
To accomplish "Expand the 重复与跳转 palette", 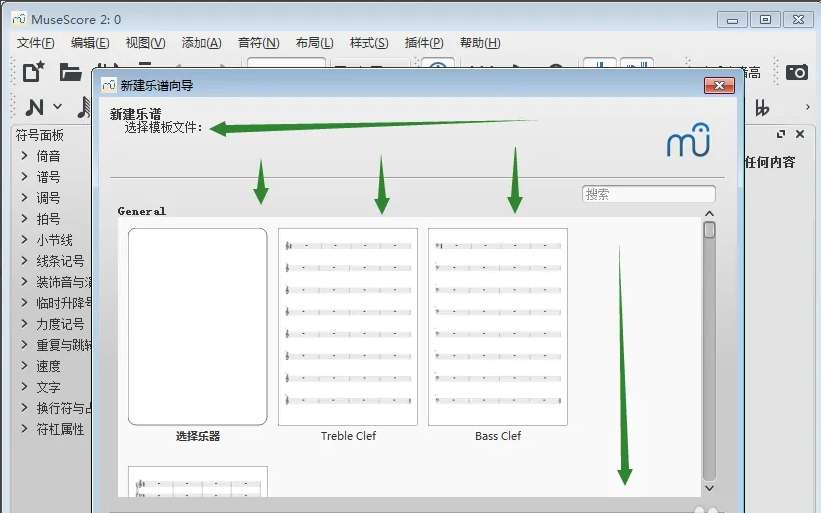I will pyautogui.click(x=24, y=344).
